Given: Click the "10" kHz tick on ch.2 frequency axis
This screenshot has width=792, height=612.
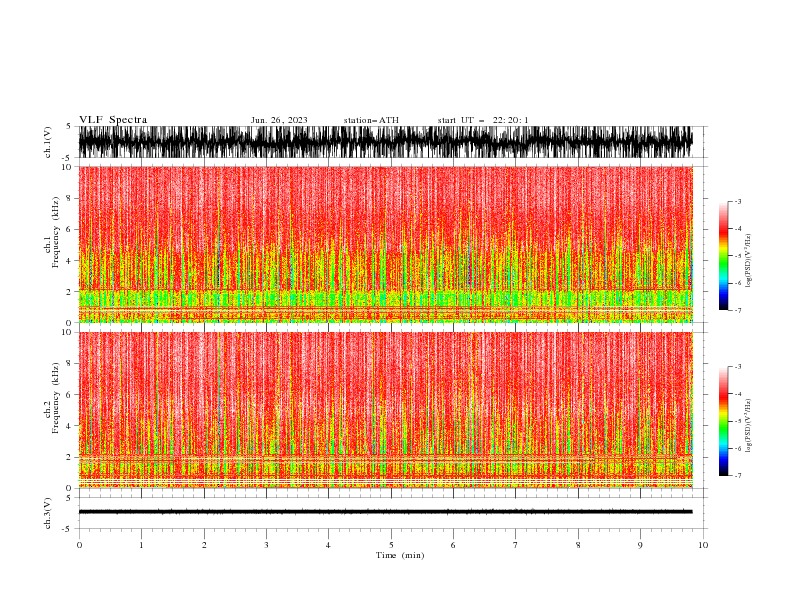Looking at the screenshot, I should pos(67,332).
